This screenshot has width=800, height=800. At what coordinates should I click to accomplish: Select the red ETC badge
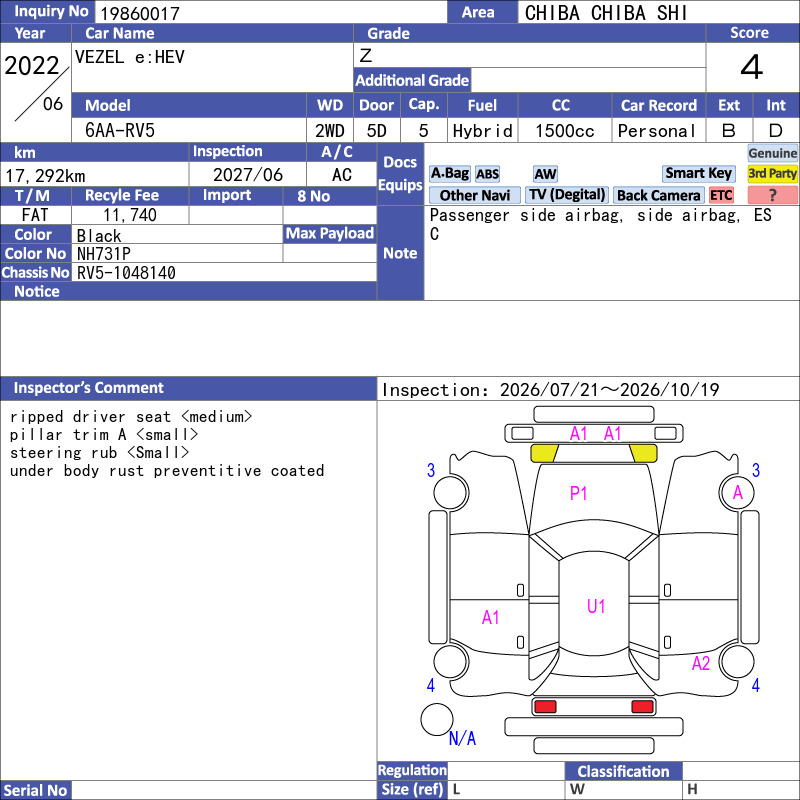[721, 195]
